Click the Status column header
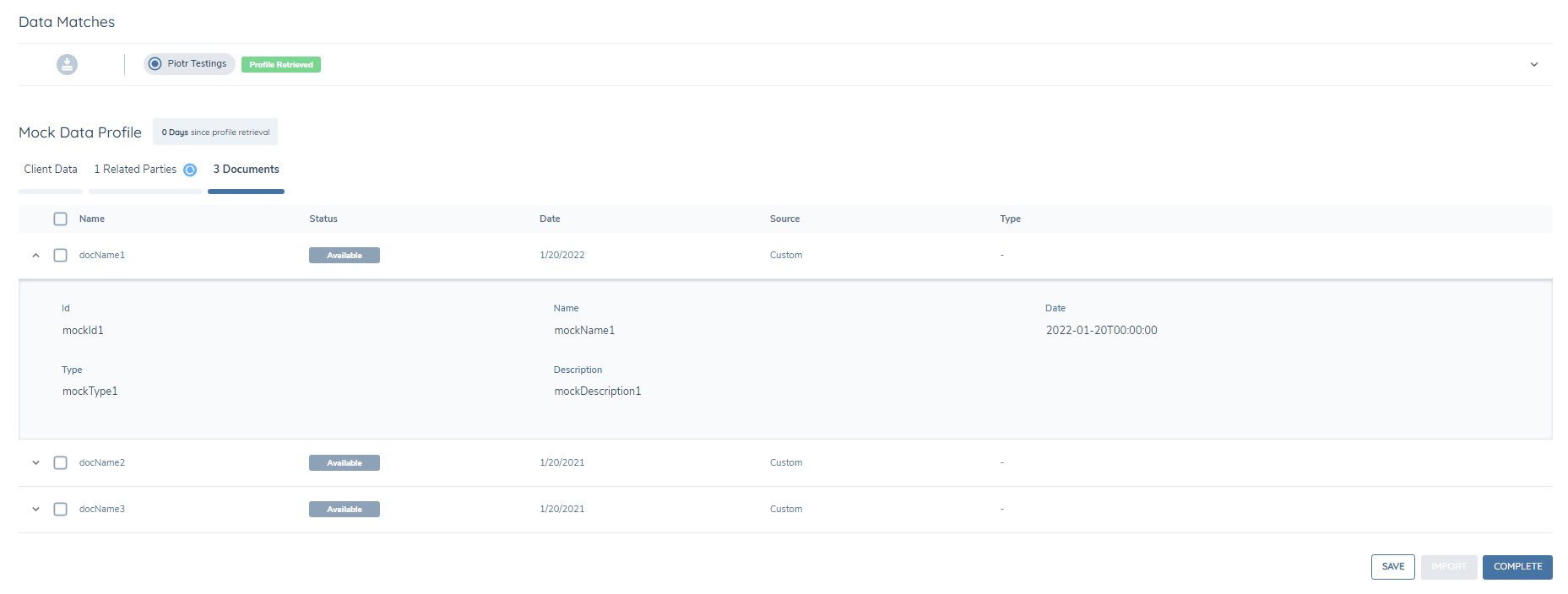The image size is (1568, 594). pos(323,219)
